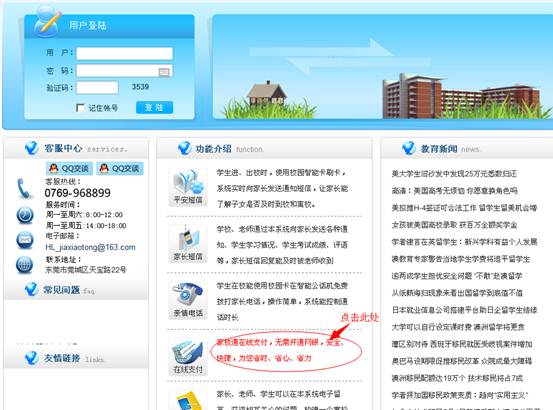
Task: Click the 登陆 login button
Action: (154, 108)
